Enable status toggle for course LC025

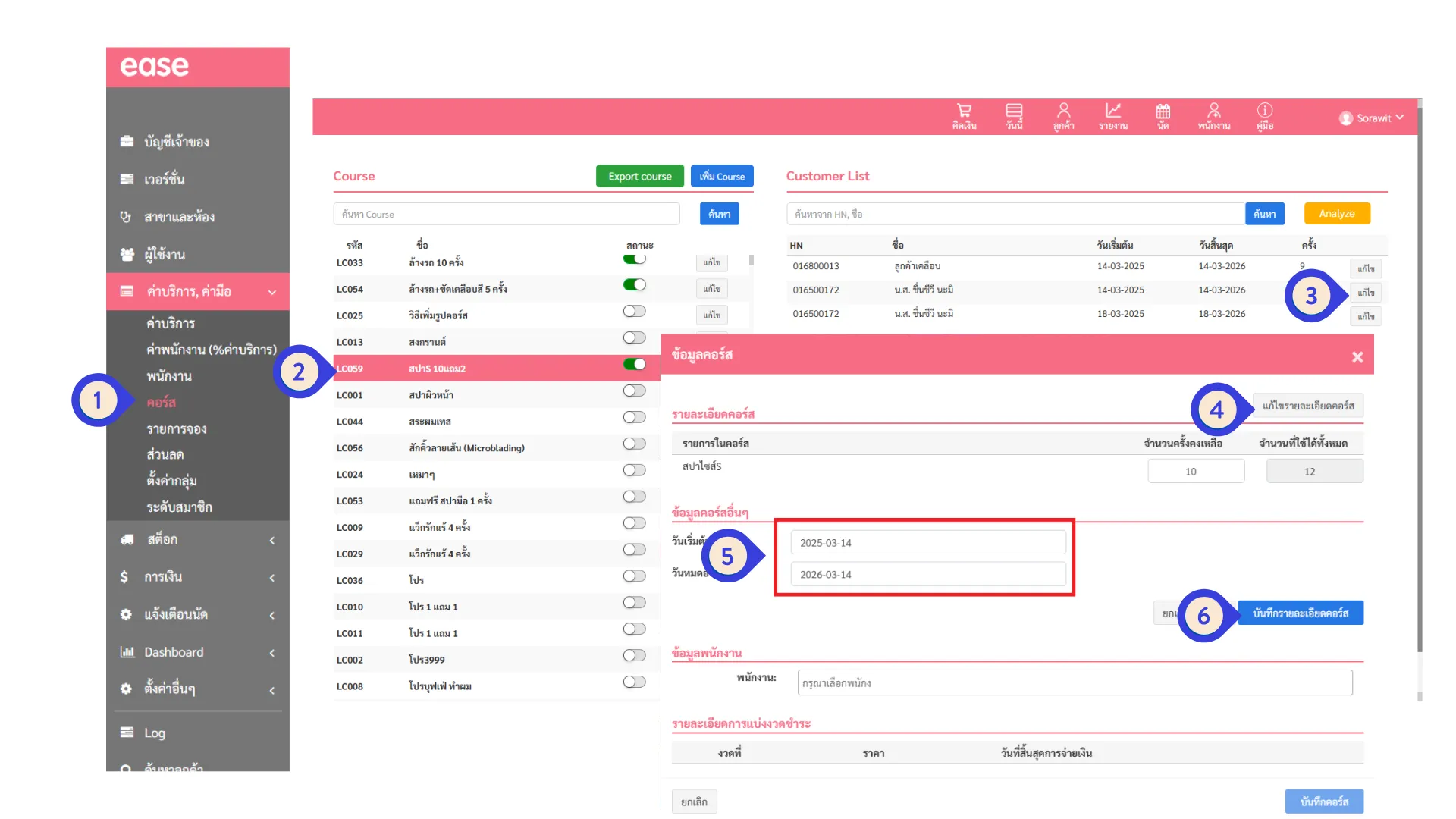pos(635,312)
